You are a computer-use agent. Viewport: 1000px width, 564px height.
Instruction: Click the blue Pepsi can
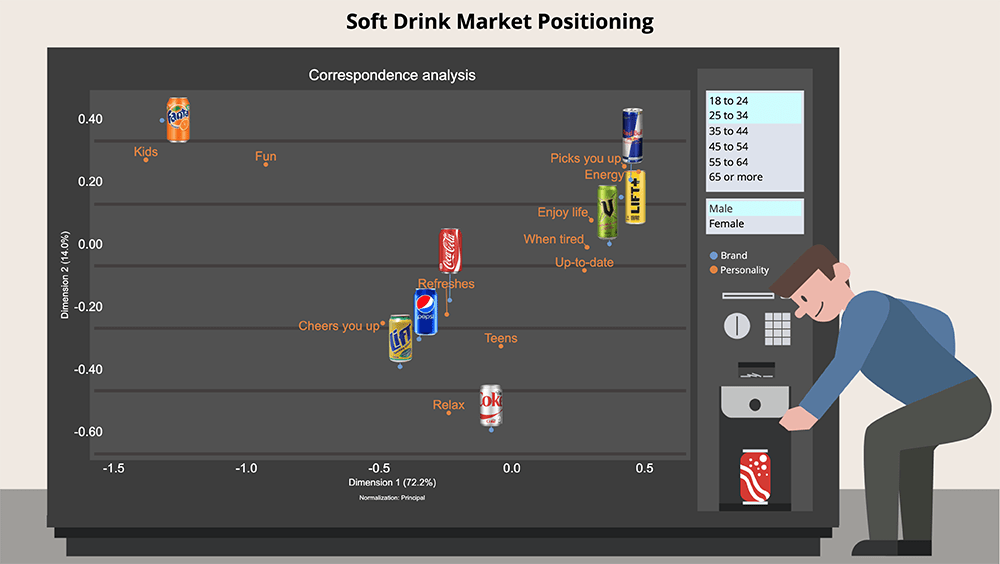(x=426, y=311)
